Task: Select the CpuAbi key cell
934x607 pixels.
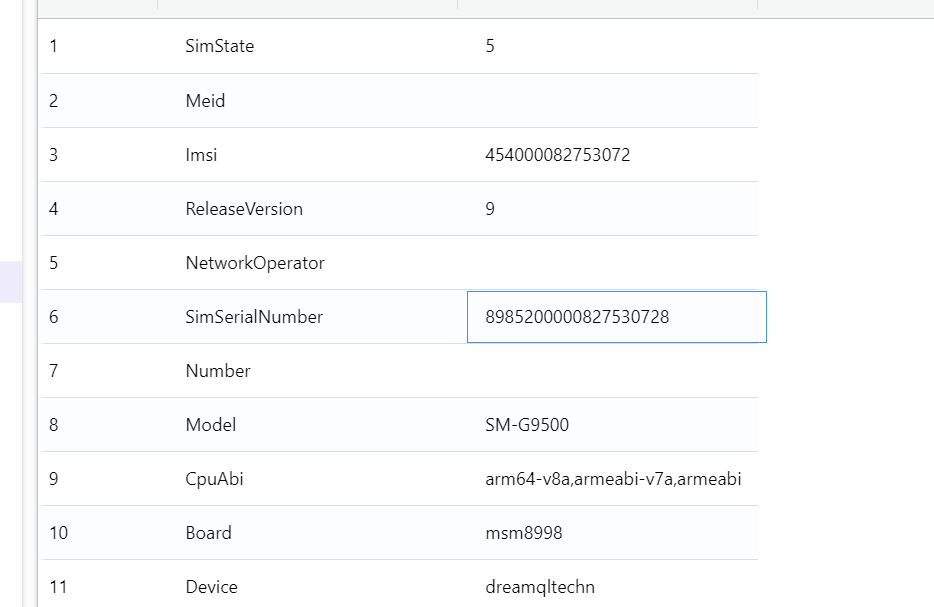Action: (x=215, y=479)
